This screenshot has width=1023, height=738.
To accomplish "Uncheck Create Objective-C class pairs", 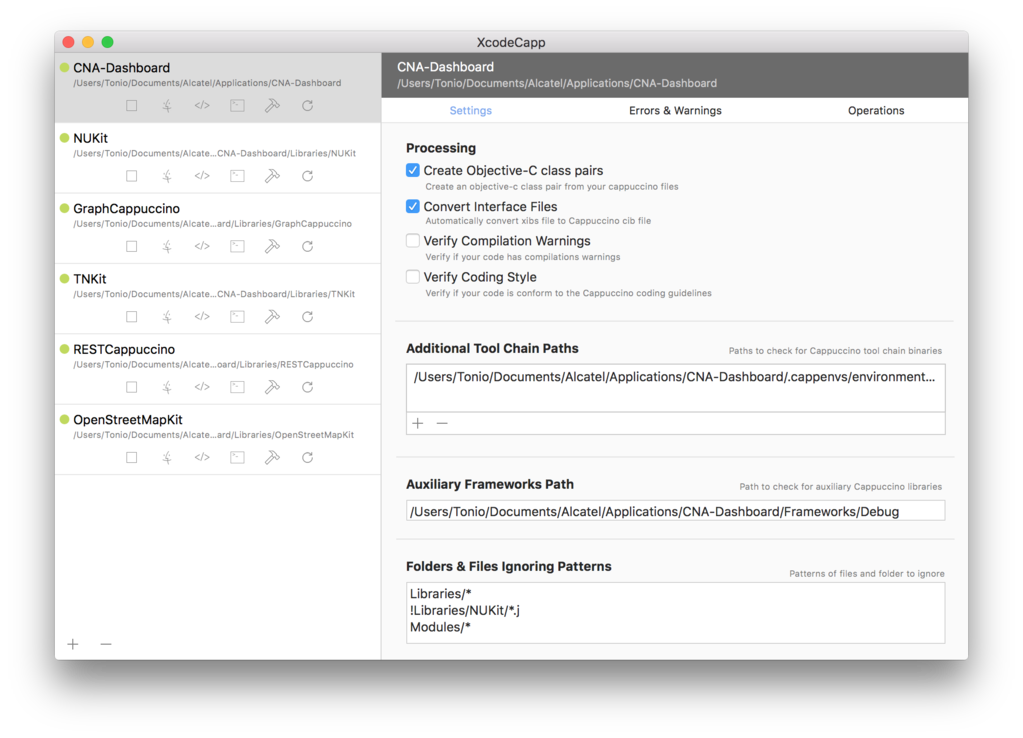I will click(x=412, y=170).
